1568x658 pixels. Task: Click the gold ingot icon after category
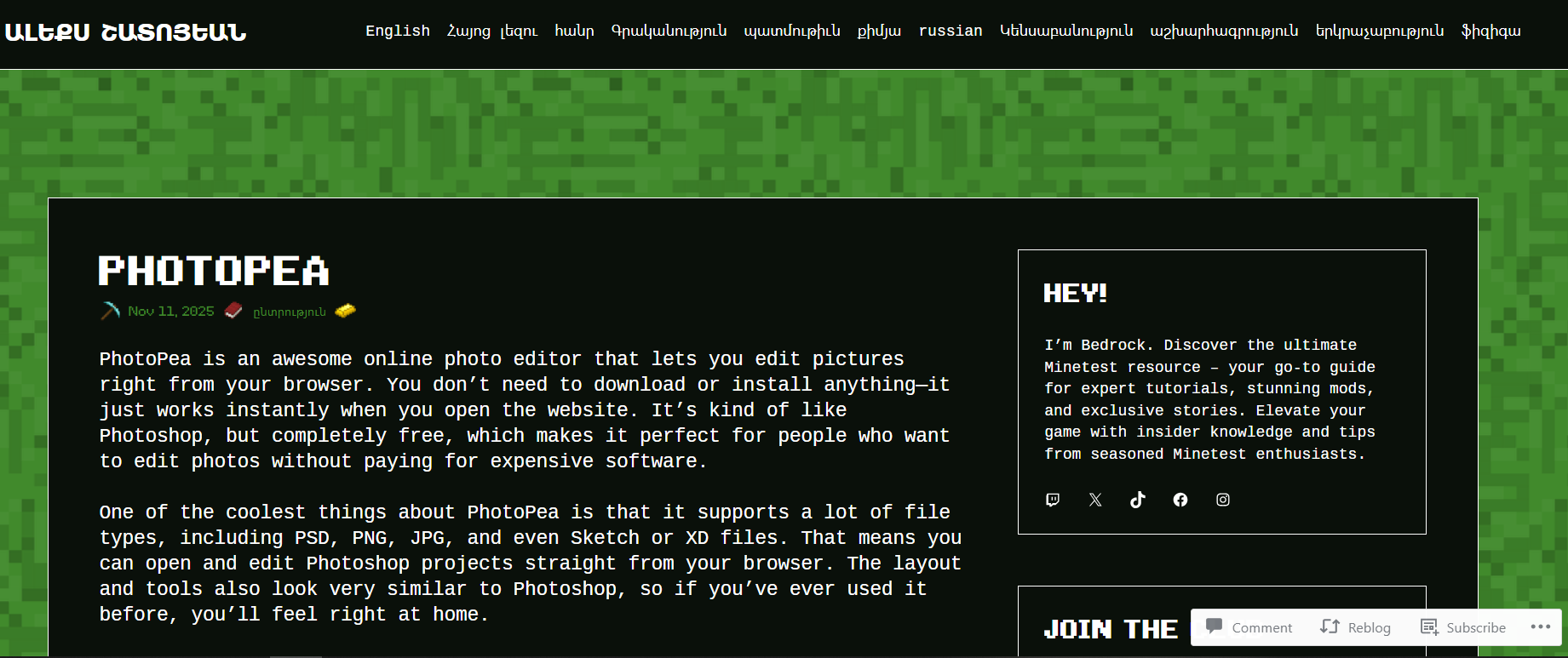tap(345, 311)
